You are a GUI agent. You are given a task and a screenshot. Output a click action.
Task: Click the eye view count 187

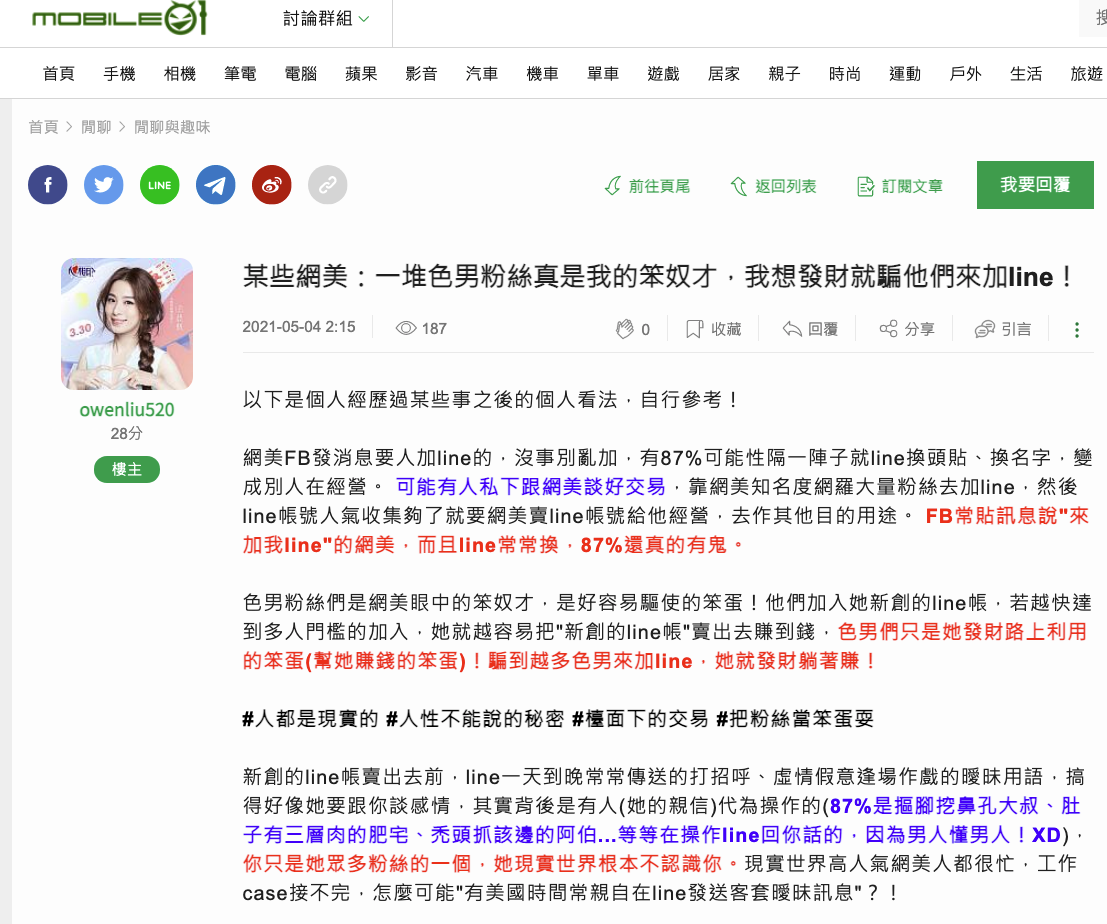pyautogui.click(x=421, y=328)
